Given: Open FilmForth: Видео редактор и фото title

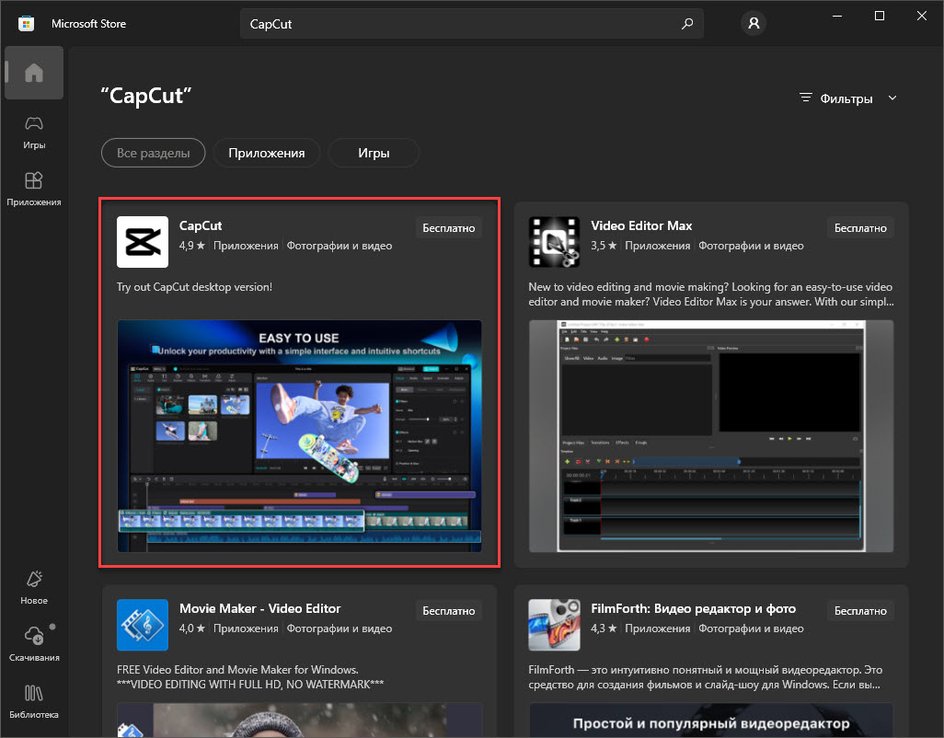Looking at the screenshot, I should pyautogui.click(x=693, y=609).
